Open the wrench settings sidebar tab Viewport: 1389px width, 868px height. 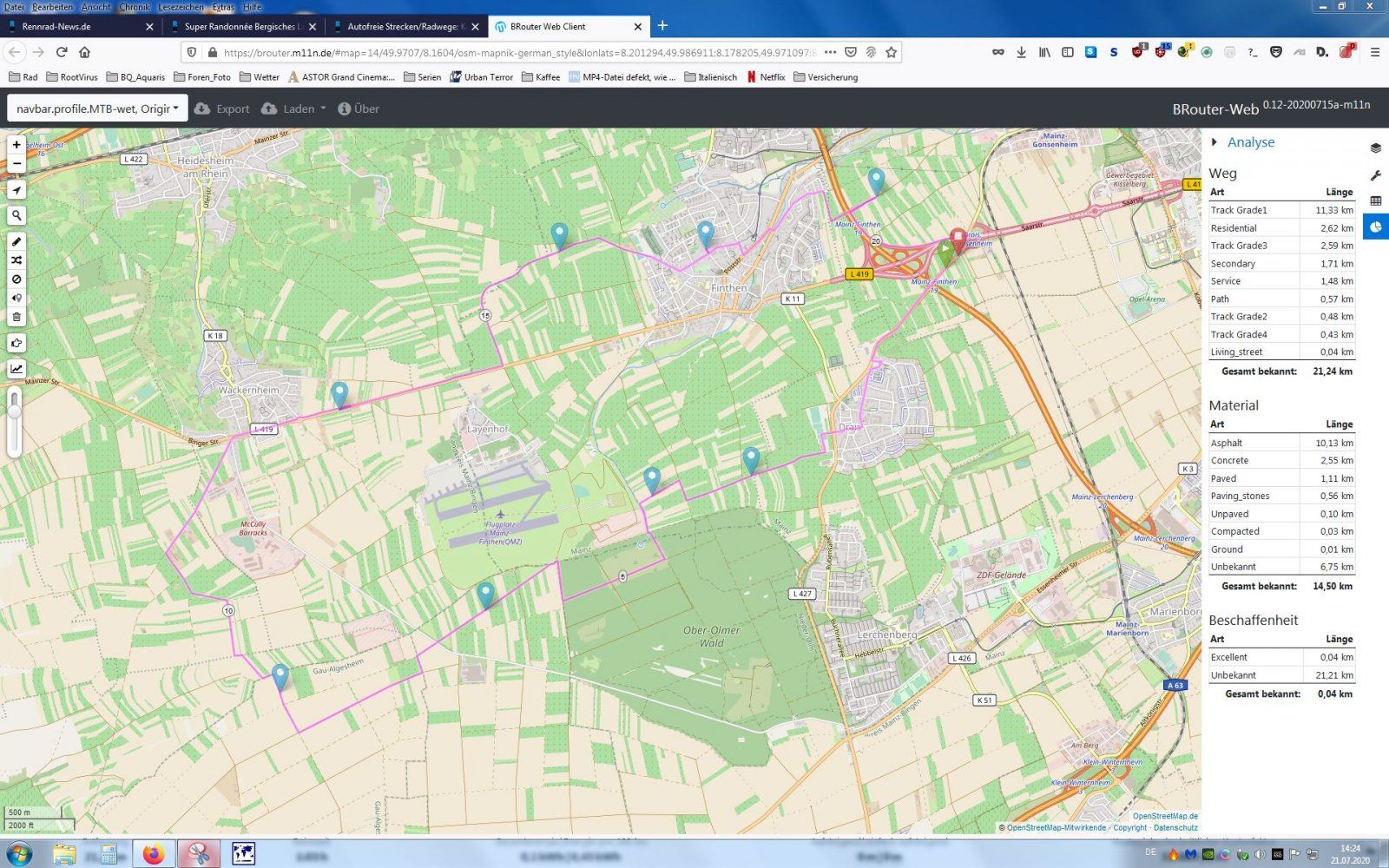pyautogui.click(x=1376, y=174)
